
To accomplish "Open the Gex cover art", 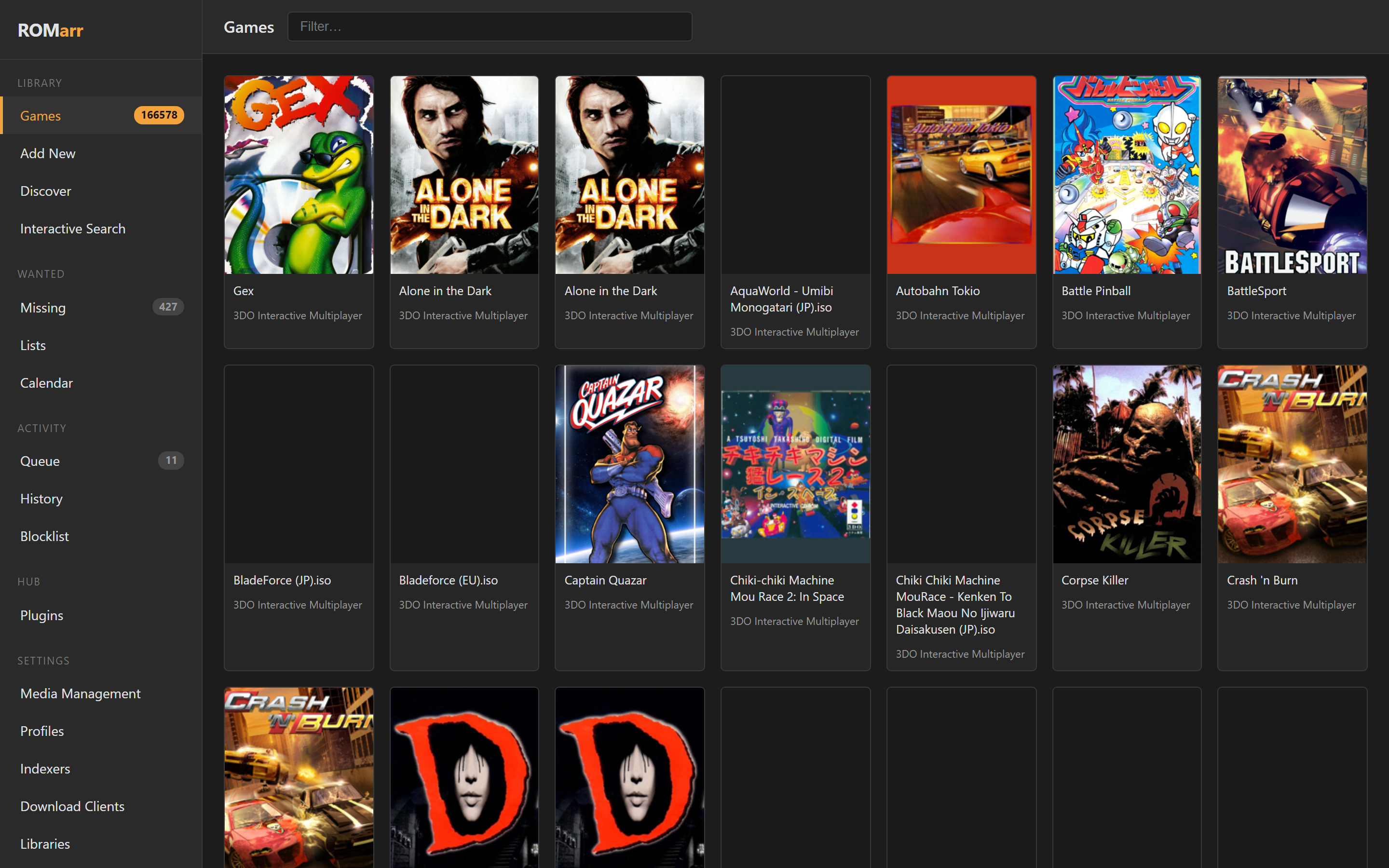I will click(x=299, y=175).
